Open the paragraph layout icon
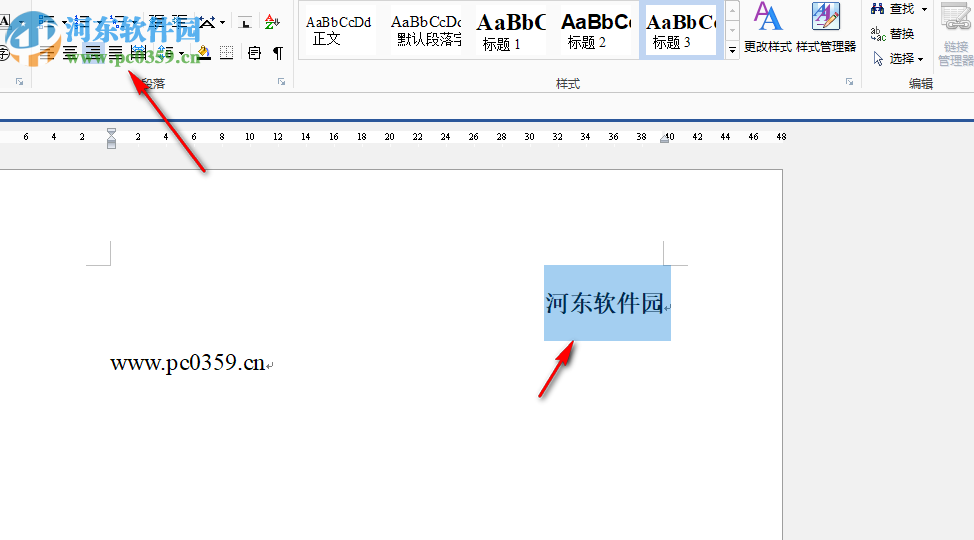974x540 pixels. (x=254, y=53)
